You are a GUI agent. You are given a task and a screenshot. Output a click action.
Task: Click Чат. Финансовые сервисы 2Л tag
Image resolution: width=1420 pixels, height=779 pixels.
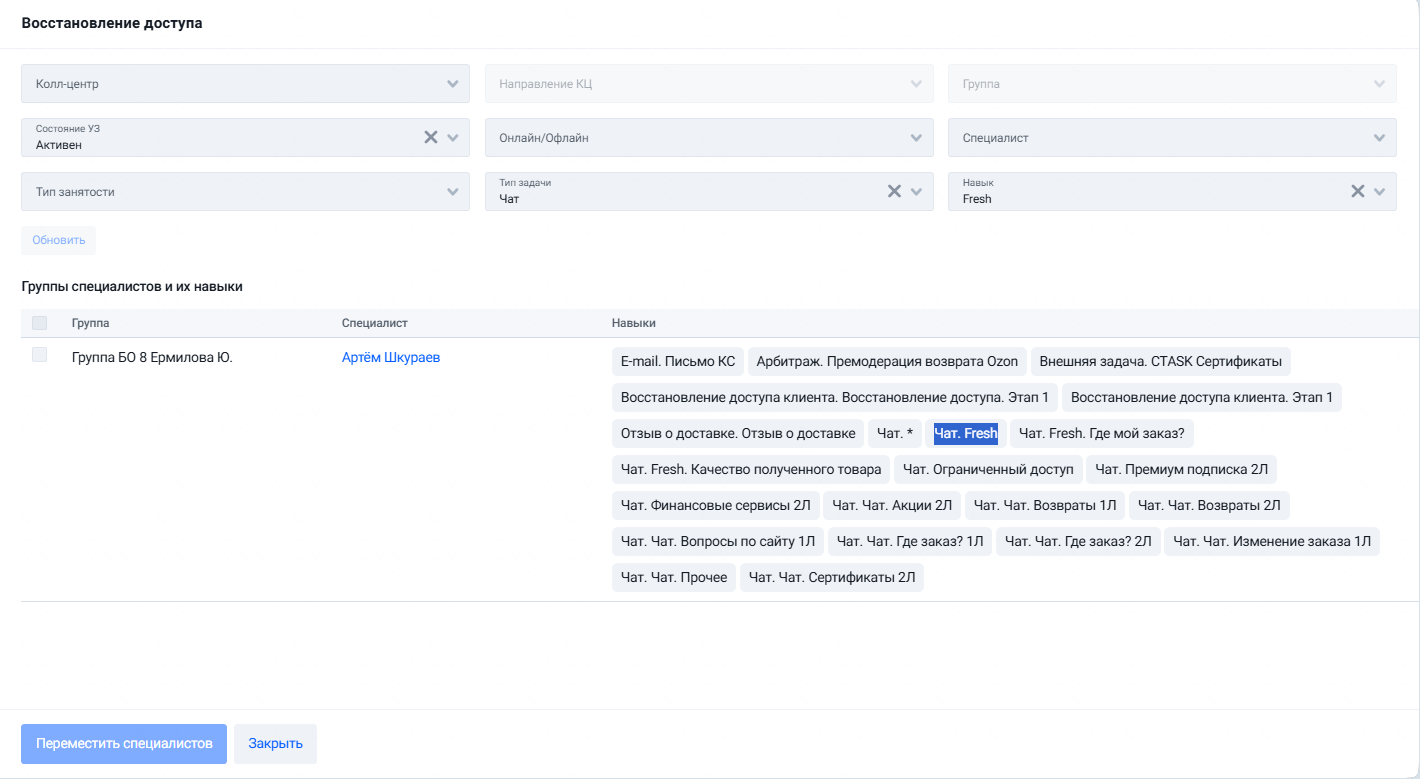(x=716, y=505)
